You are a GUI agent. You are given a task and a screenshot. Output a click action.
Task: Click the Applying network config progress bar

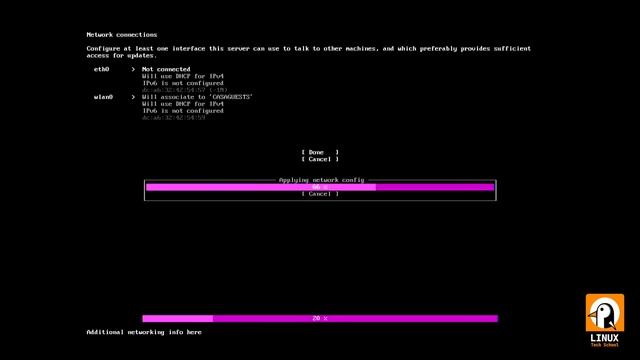(320, 187)
